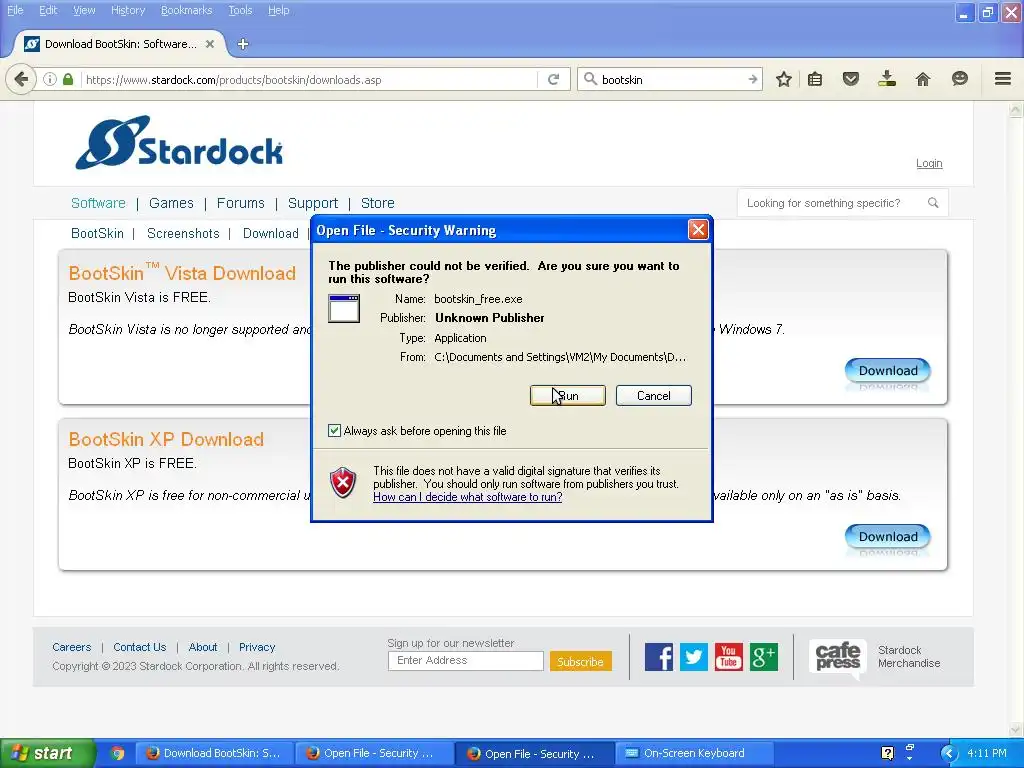
Task: Go back with the Firefox back arrow
Action: pos(21,80)
